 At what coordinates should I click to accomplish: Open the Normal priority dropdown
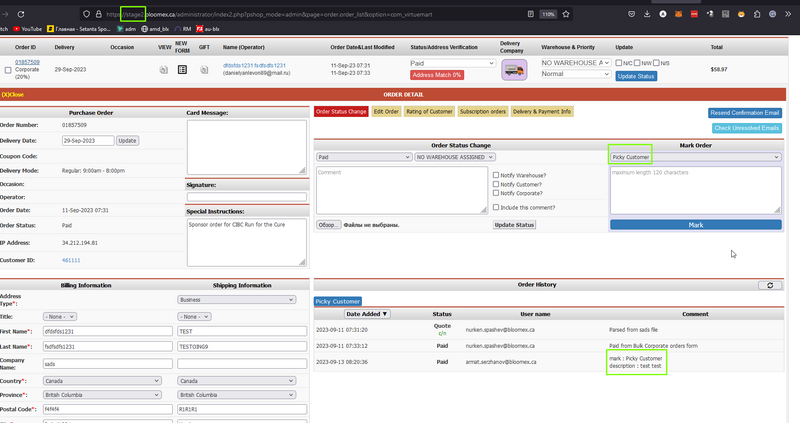click(x=576, y=74)
